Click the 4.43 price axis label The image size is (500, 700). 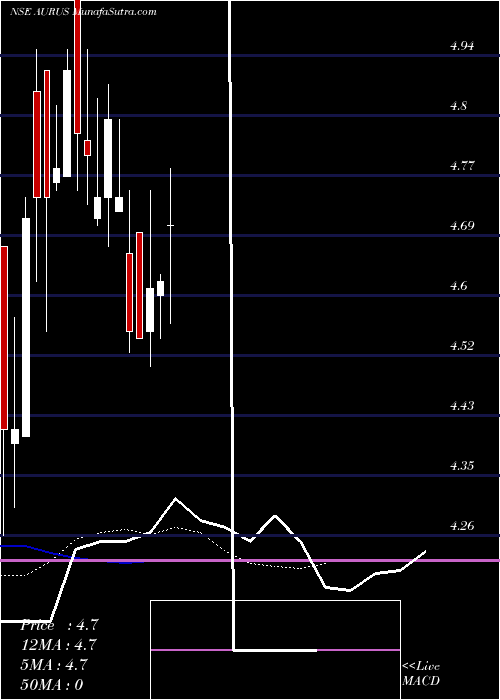pos(462,406)
